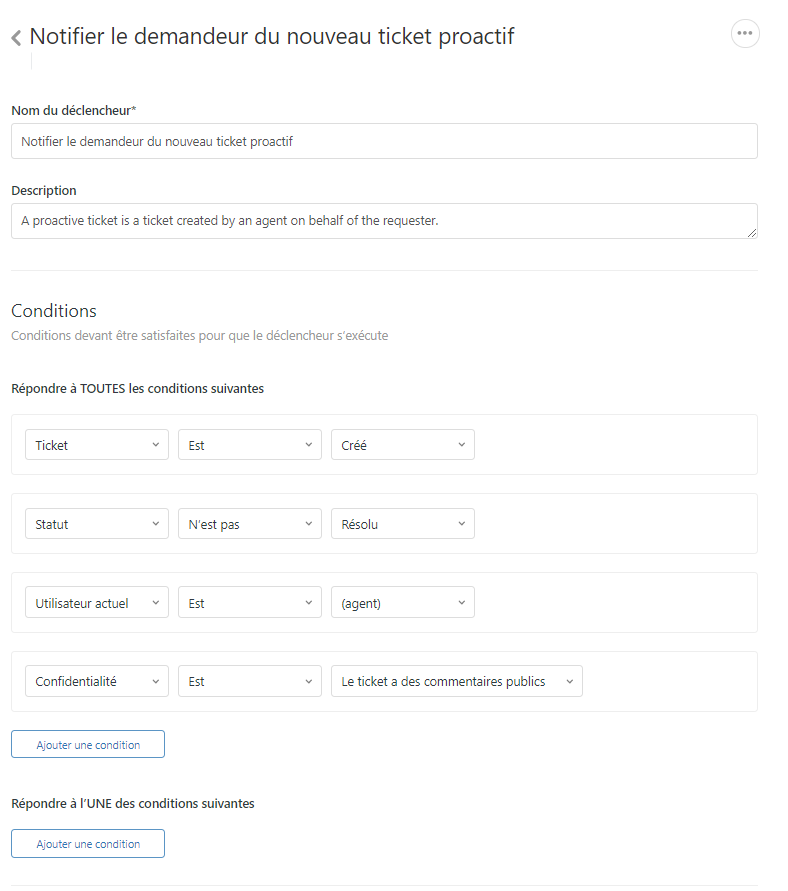Open the Ticket condition field dropdown

[97, 445]
